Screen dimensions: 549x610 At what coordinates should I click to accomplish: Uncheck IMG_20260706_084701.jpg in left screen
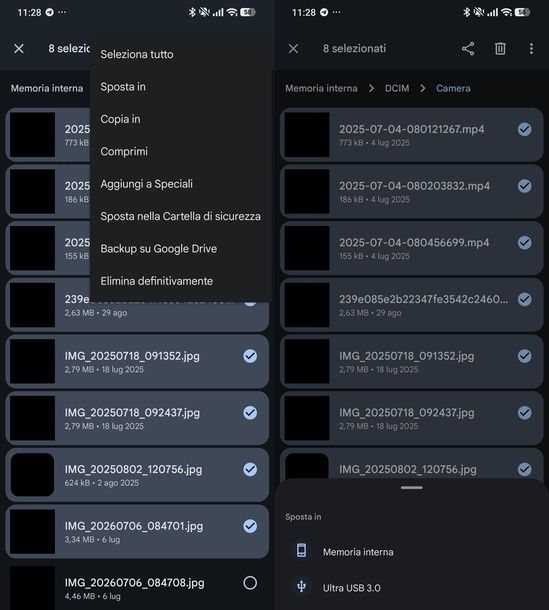250,526
